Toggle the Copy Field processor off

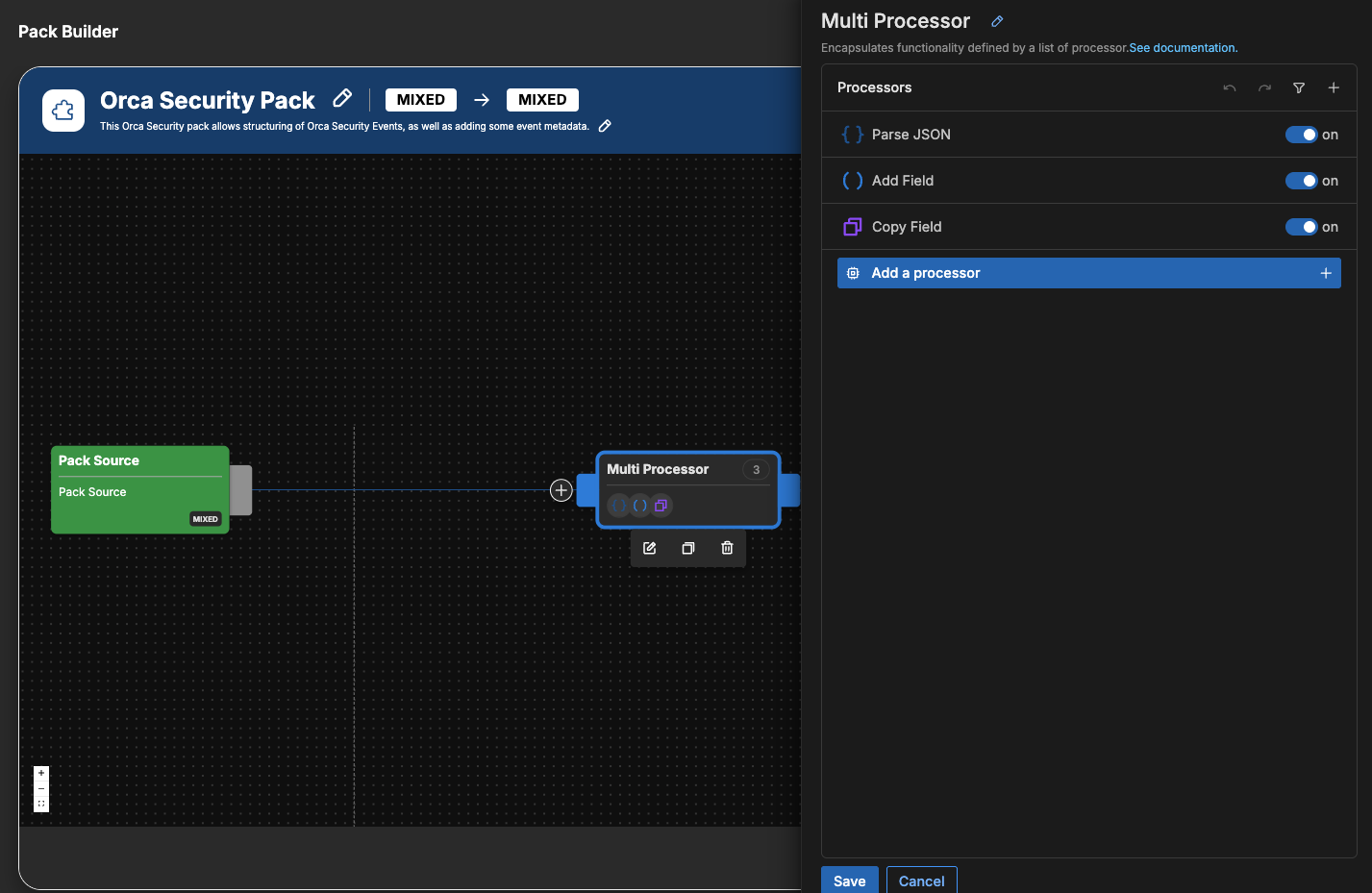1301,227
